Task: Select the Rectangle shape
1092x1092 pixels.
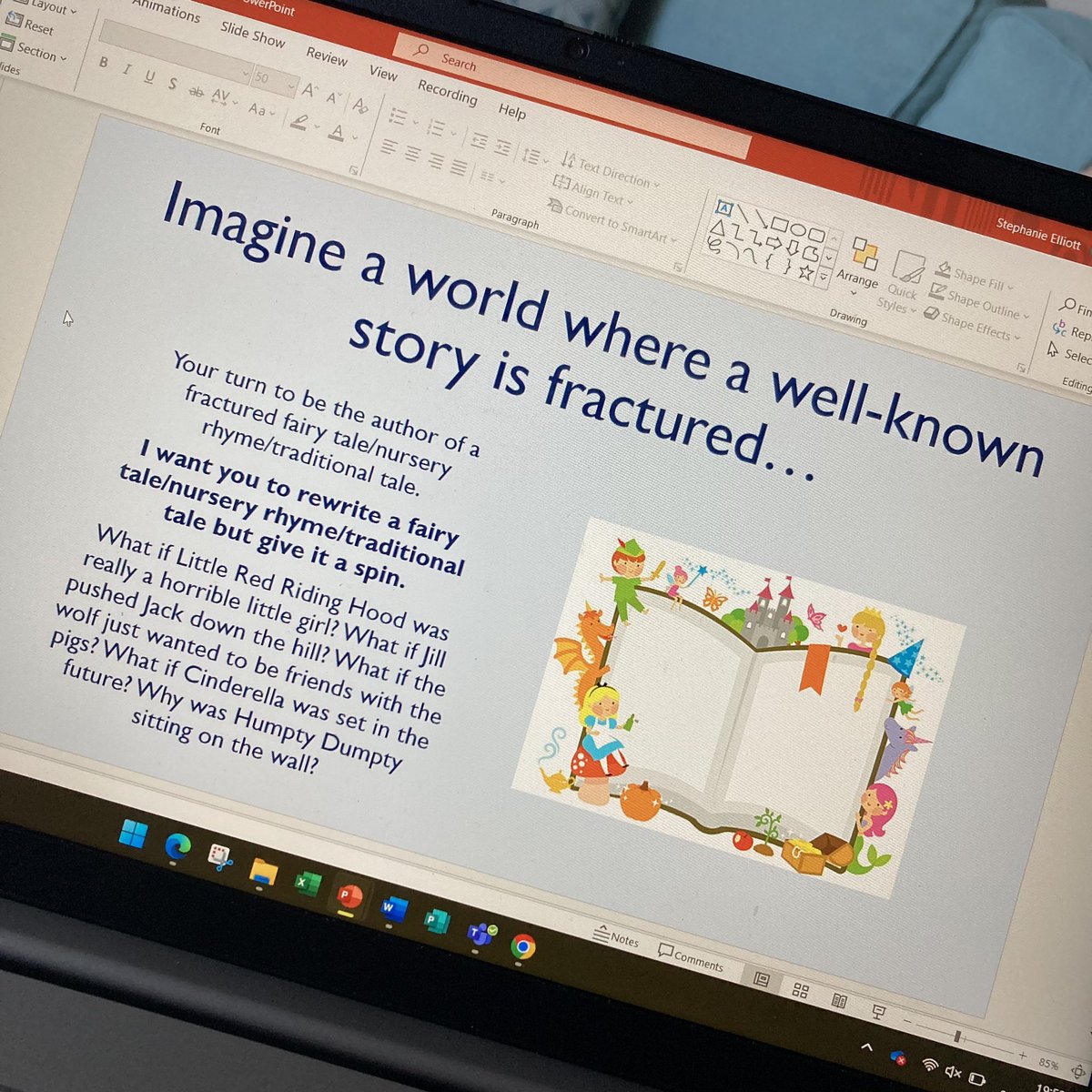Action: (x=781, y=224)
